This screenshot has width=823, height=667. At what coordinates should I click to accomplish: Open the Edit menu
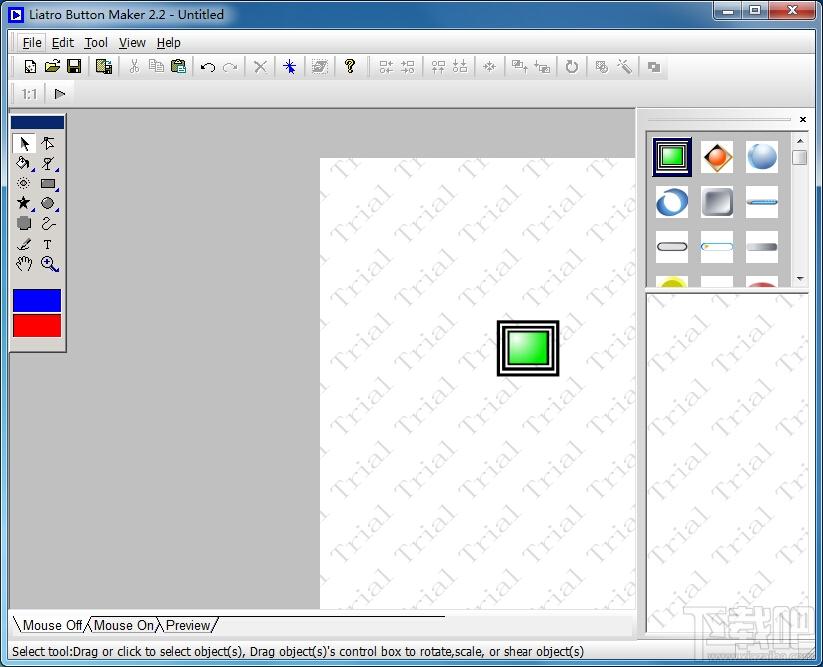coord(62,43)
